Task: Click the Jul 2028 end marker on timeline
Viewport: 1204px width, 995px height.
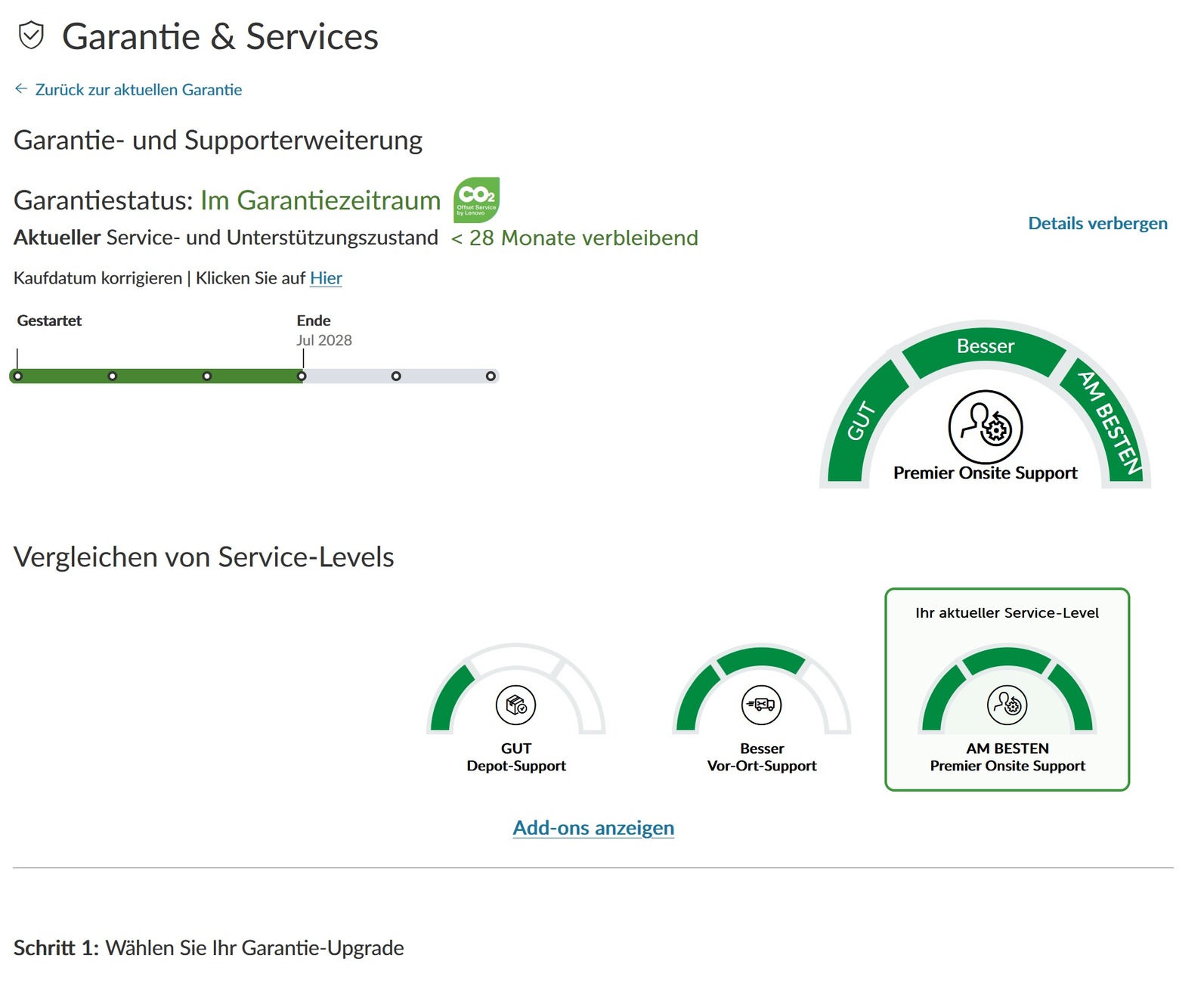Action: pyautogui.click(x=302, y=376)
